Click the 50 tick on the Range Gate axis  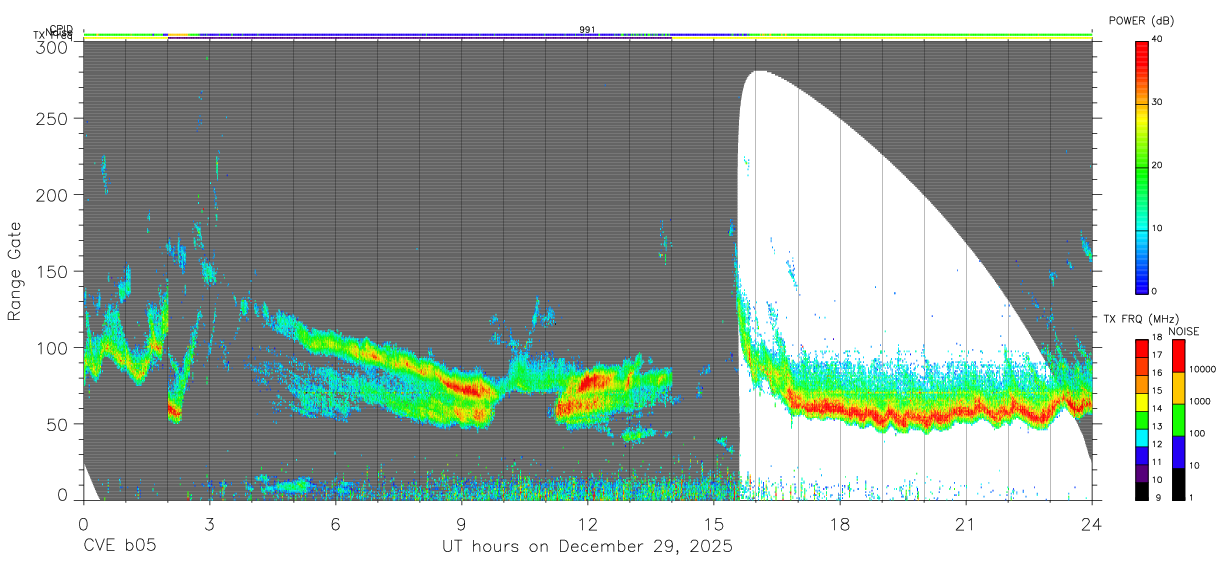[x=57, y=423]
